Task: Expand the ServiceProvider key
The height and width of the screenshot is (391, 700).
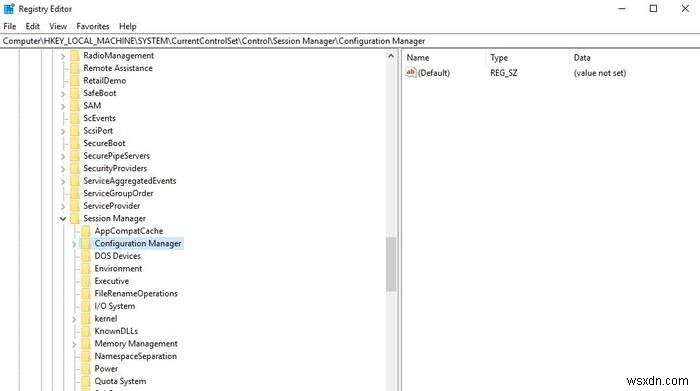Action: [x=63, y=206]
